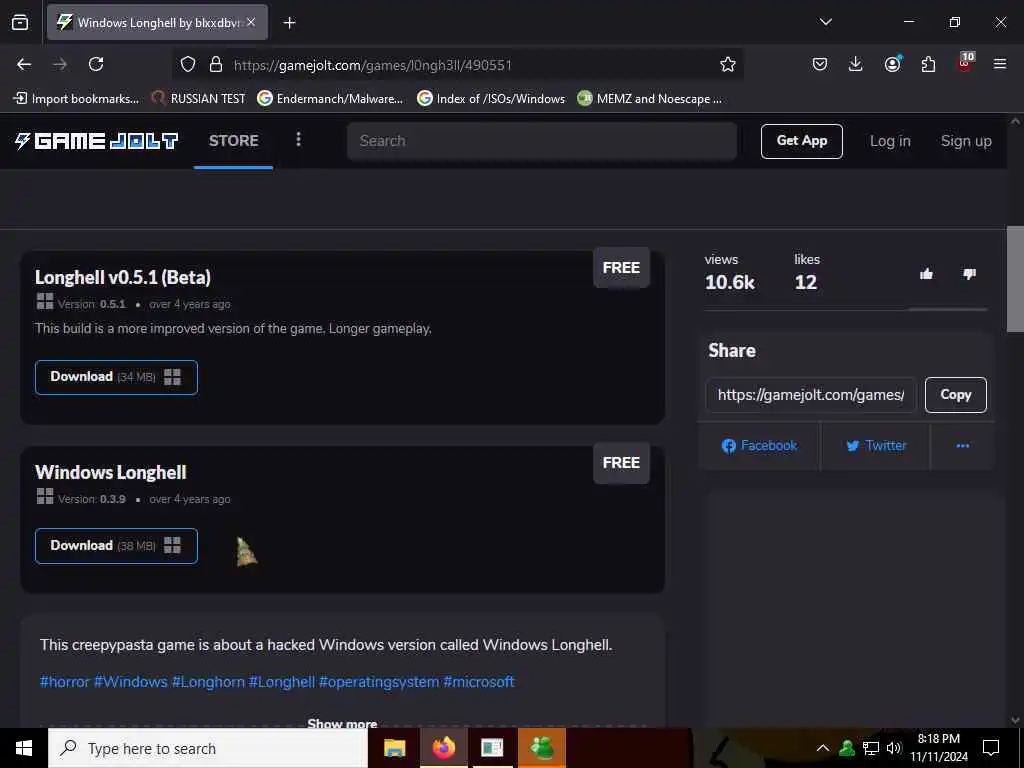Focus the Game Jolt search field
The width and height of the screenshot is (1024, 768).
point(541,140)
